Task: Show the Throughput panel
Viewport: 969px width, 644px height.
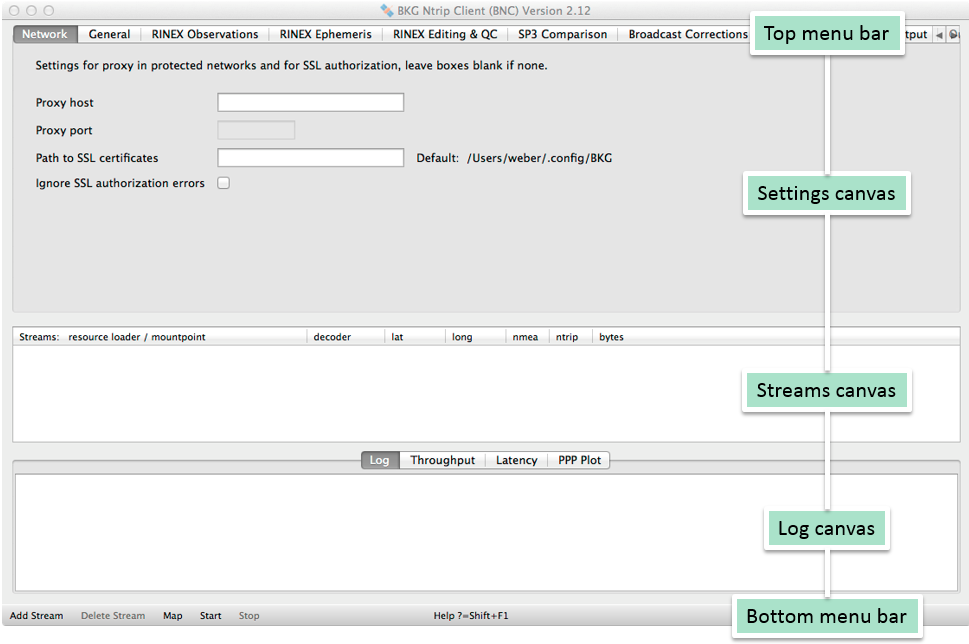Action: [x=442, y=460]
